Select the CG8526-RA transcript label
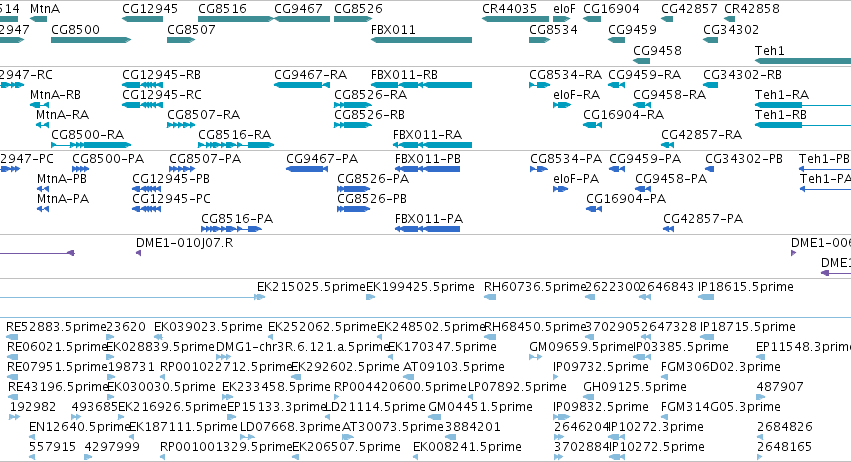The height and width of the screenshot is (462, 851). point(371,94)
